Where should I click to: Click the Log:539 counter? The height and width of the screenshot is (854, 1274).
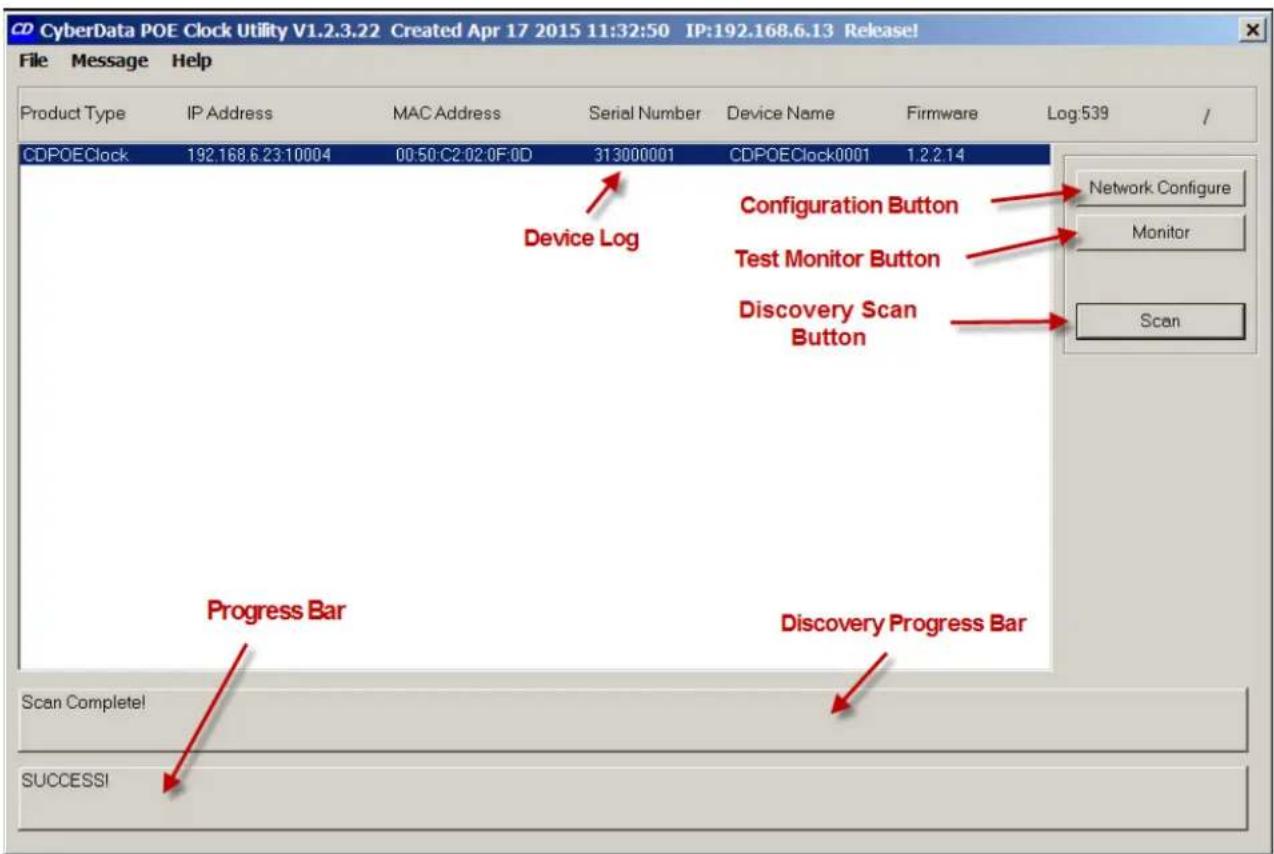tap(1077, 113)
